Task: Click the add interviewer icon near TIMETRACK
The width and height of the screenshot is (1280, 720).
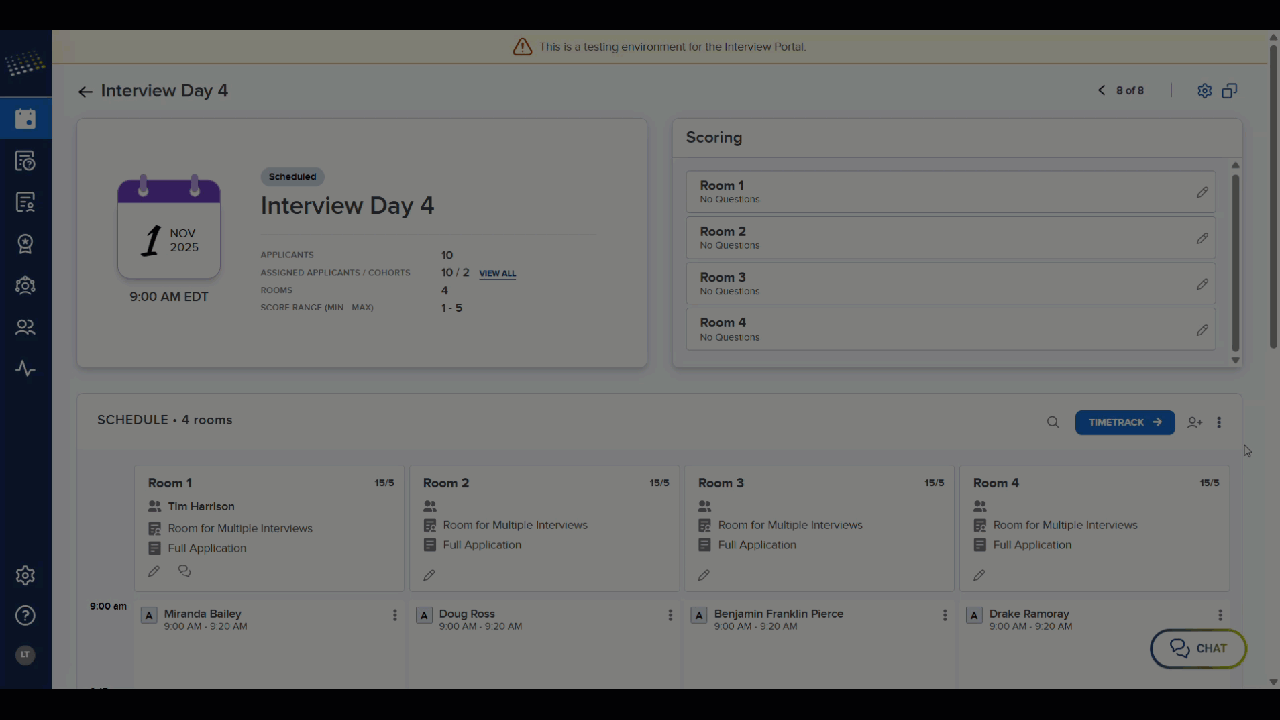Action: (x=1194, y=422)
